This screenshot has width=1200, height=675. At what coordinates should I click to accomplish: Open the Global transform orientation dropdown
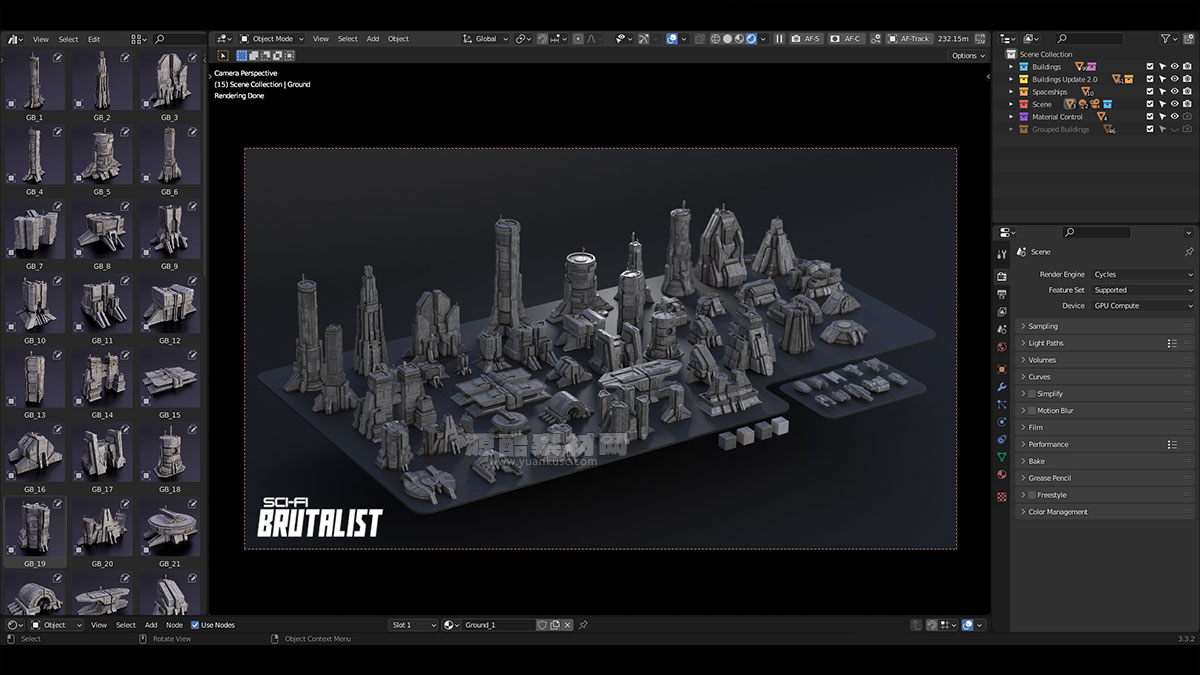tap(486, 38)
